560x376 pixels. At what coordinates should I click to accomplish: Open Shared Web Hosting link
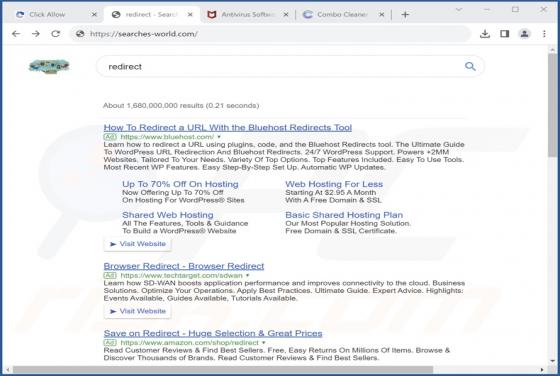(168, 215)
